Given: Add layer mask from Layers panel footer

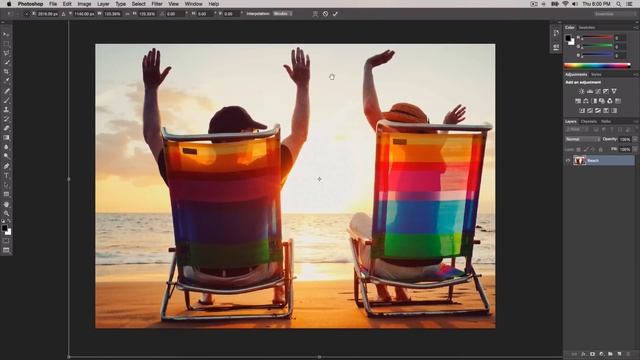Looking at the screenshot, I should (592, 354).
